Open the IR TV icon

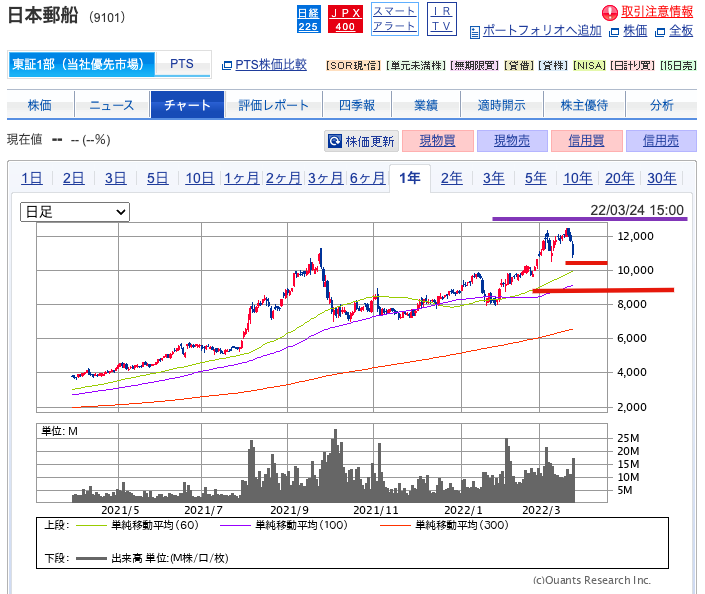click(442, 19)
